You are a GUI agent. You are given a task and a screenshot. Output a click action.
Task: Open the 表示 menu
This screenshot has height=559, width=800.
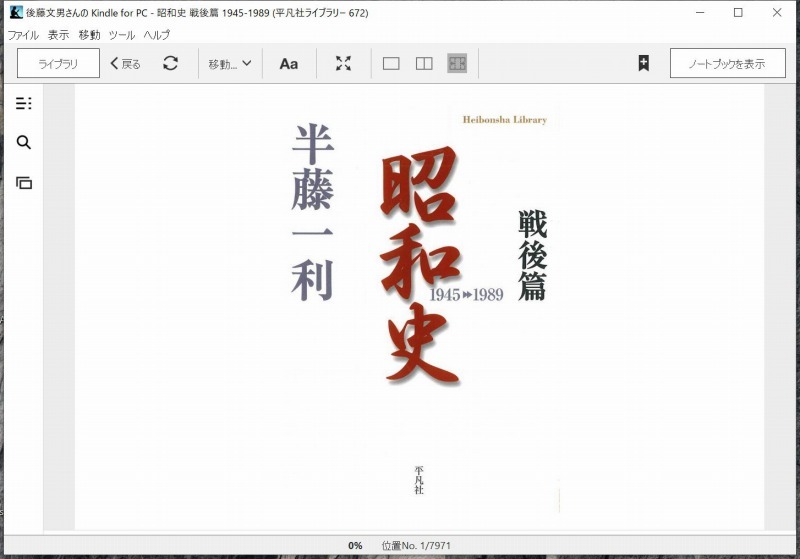pos(59,35)
